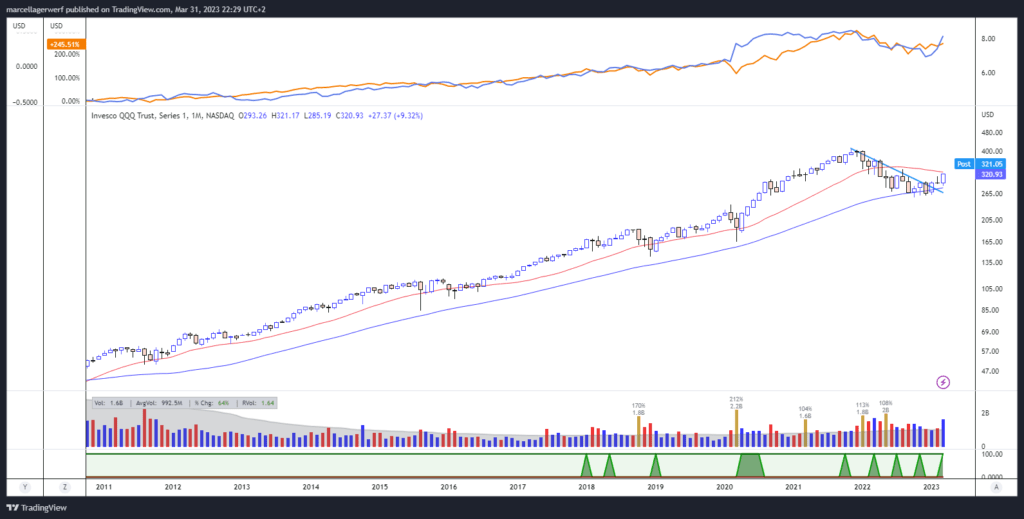
Task: Click the 205.00 price axis label
Action: tap(992, 221)
